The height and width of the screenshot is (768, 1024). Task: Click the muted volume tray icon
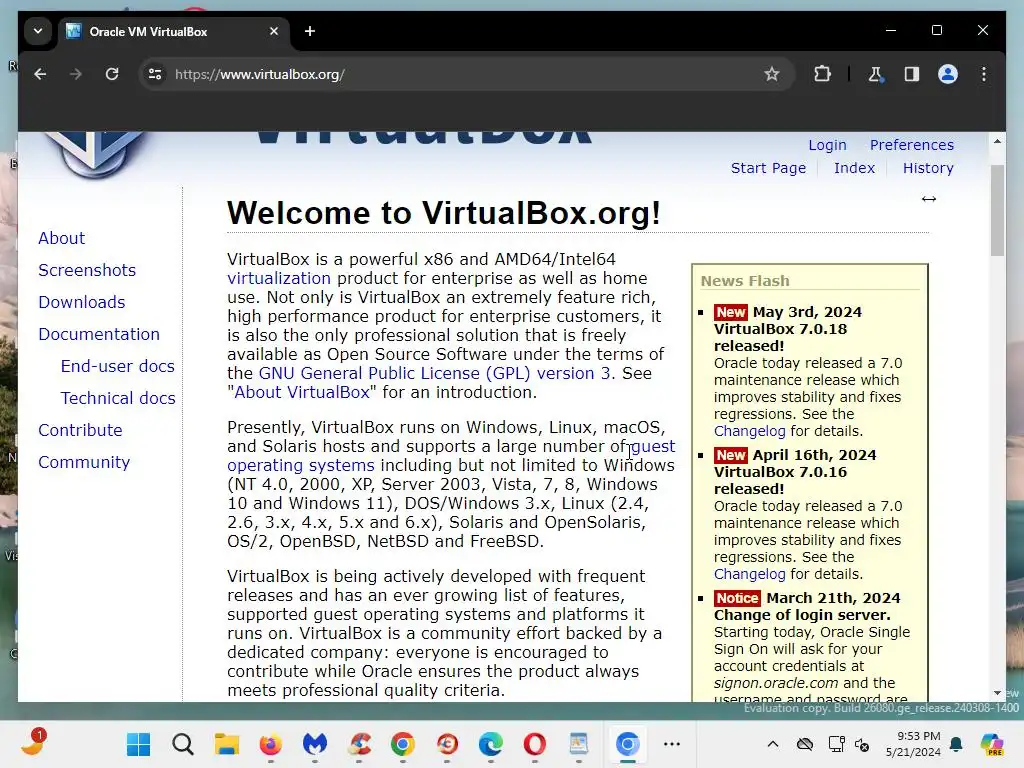(862, 744)
